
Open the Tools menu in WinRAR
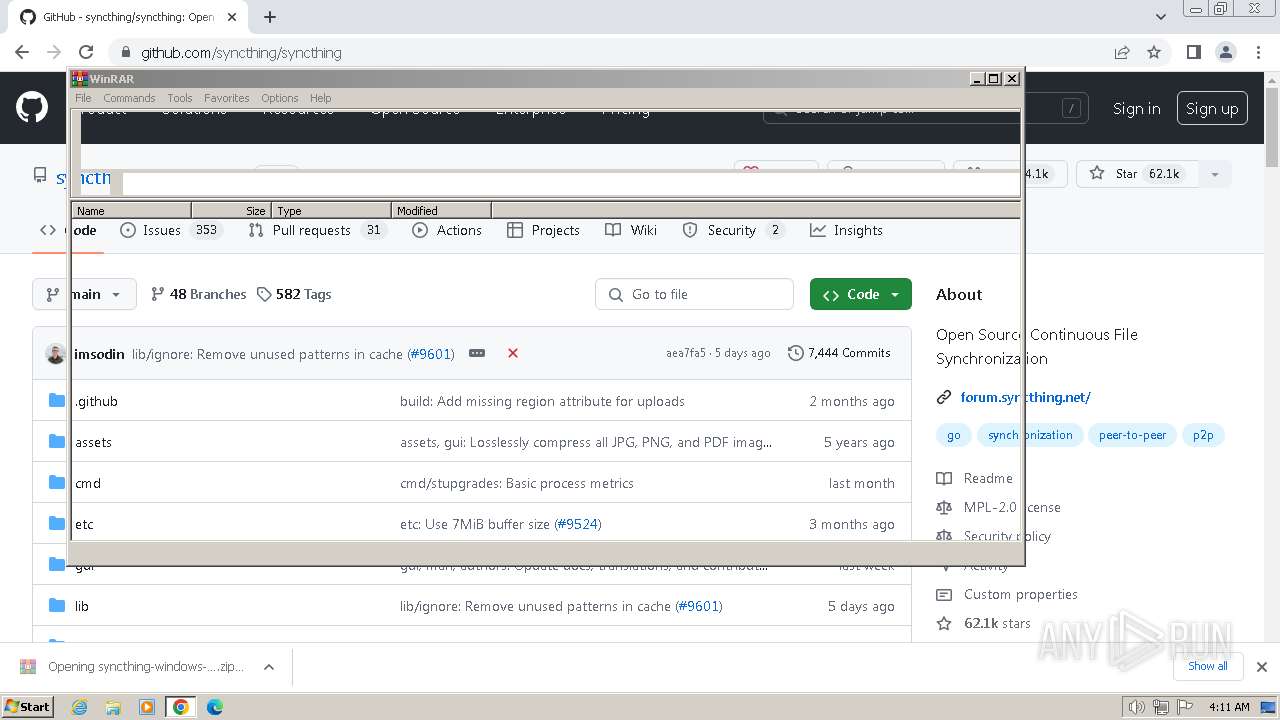(180, 98)
